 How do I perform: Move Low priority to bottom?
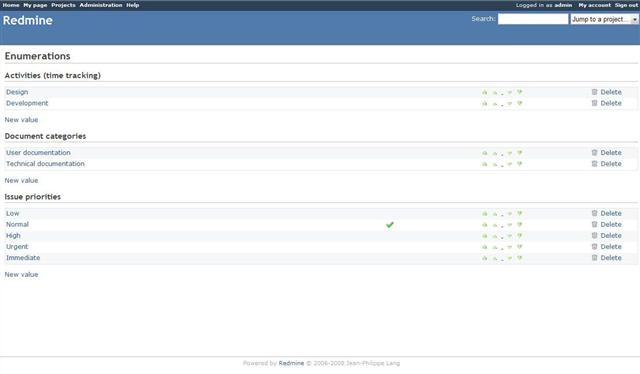[520, 214]
